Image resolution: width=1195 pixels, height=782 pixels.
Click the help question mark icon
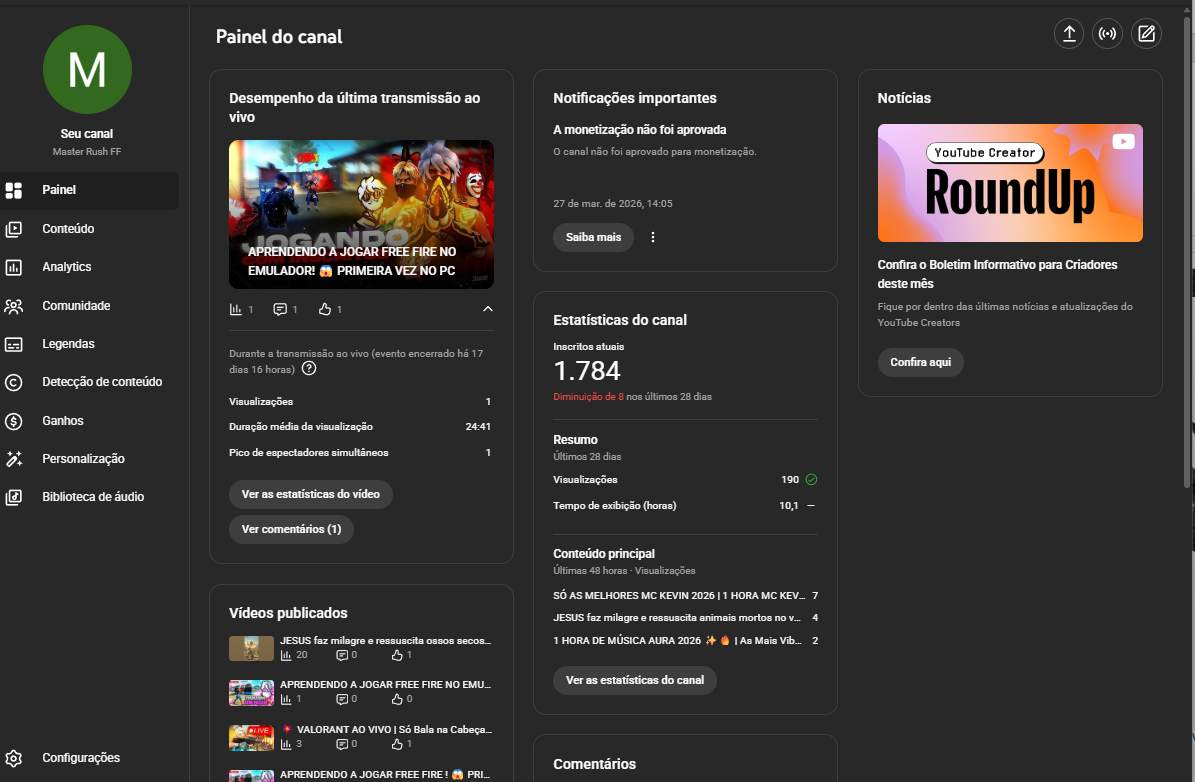[x=309, y=369]
